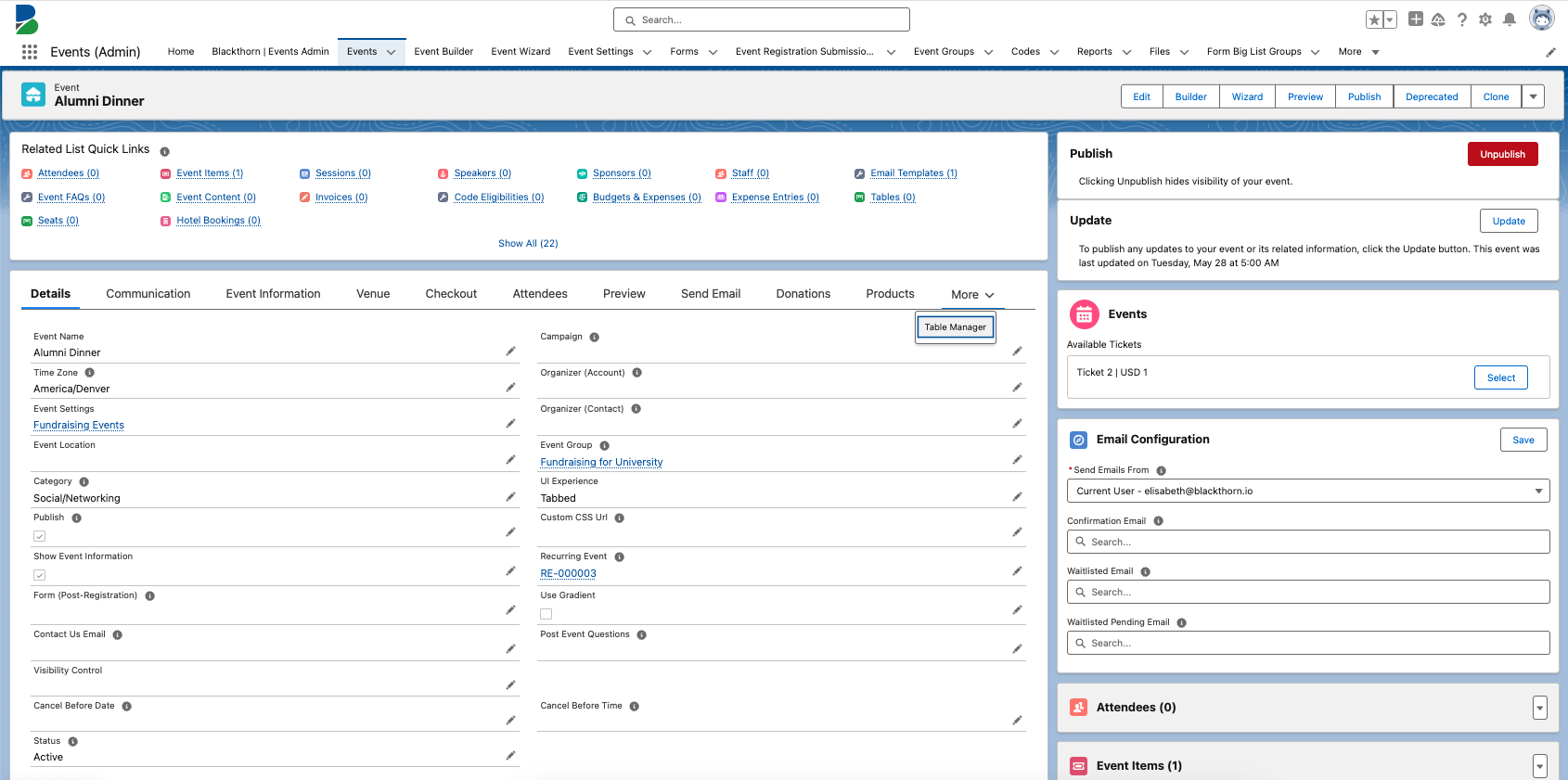Show help info for Confirmation Email

click(x=1159, y=521)
